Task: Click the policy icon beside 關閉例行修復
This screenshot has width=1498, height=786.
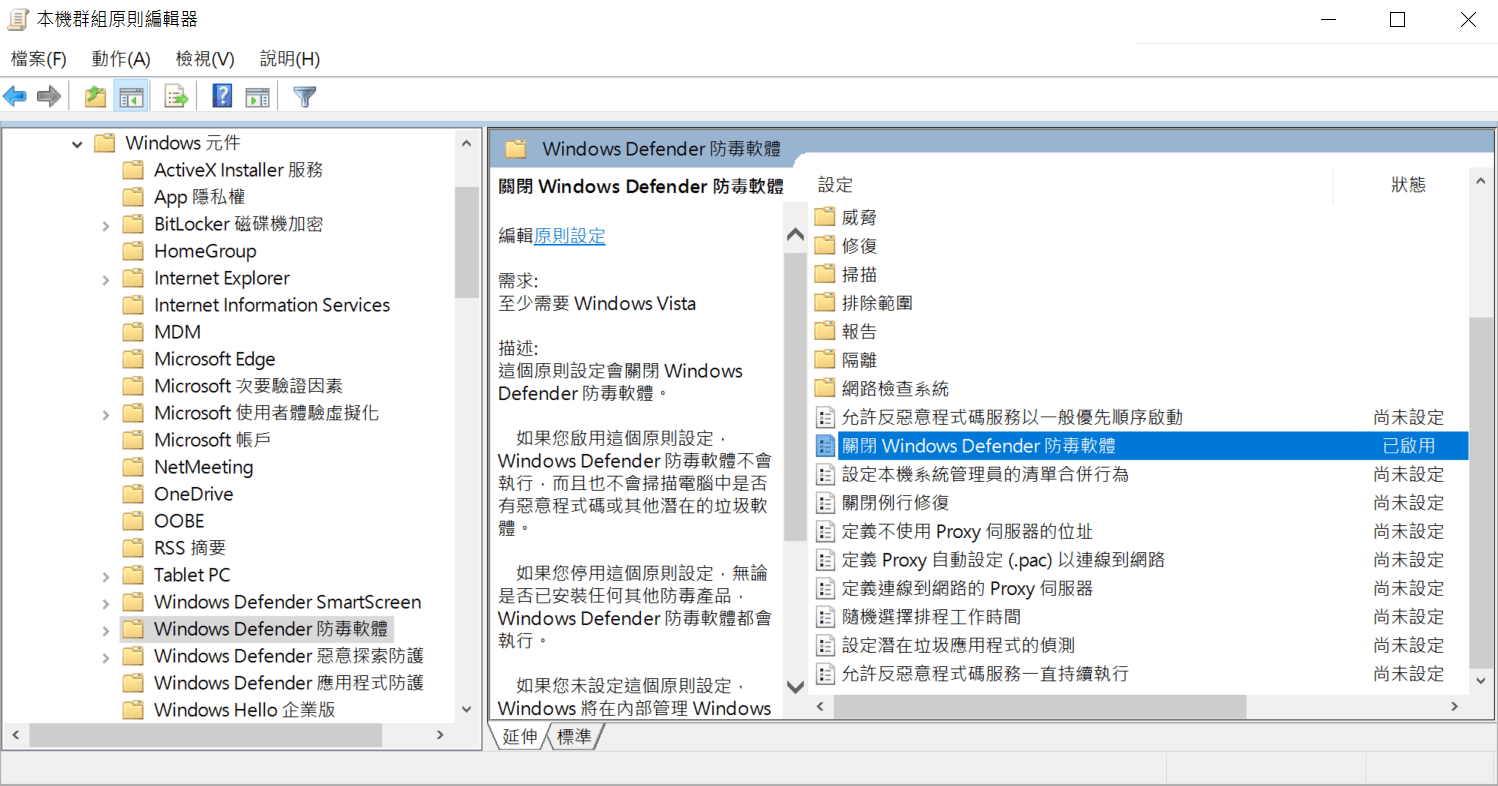Action: tap(825, 502)
